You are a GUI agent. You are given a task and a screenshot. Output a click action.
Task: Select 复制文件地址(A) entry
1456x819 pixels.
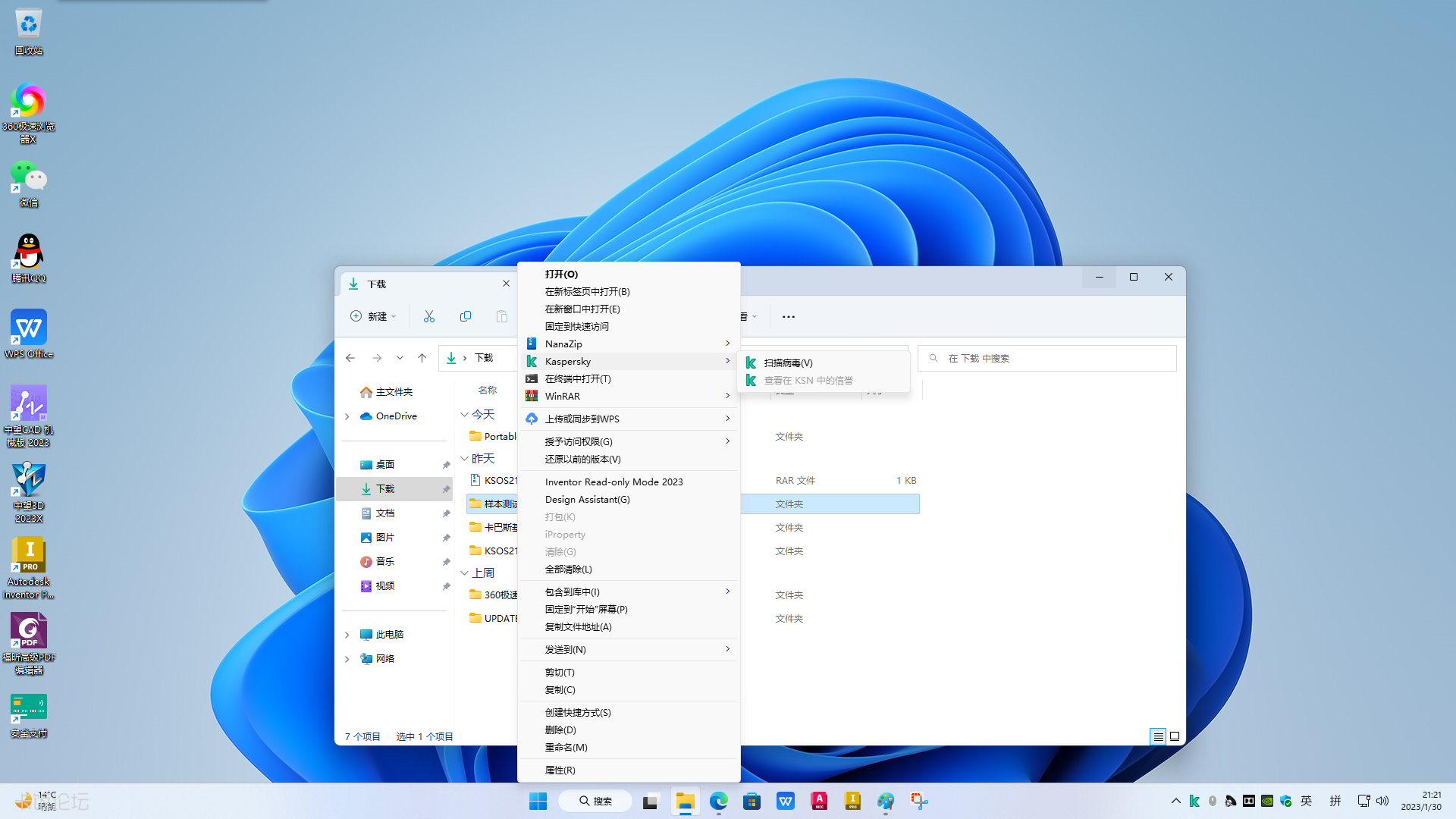click(629, 626)
